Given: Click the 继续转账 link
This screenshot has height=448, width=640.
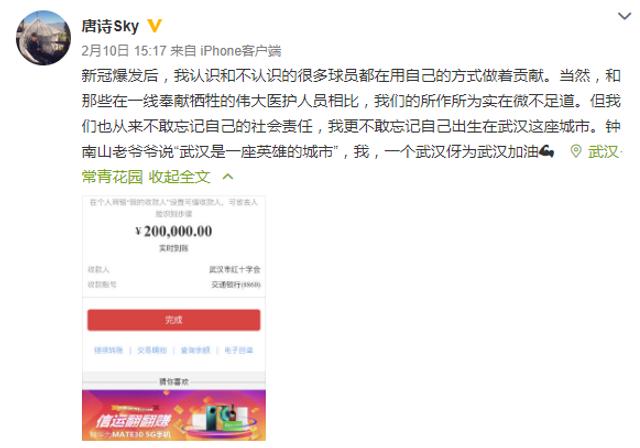Looking at the screenshot, I should [108, 350].
